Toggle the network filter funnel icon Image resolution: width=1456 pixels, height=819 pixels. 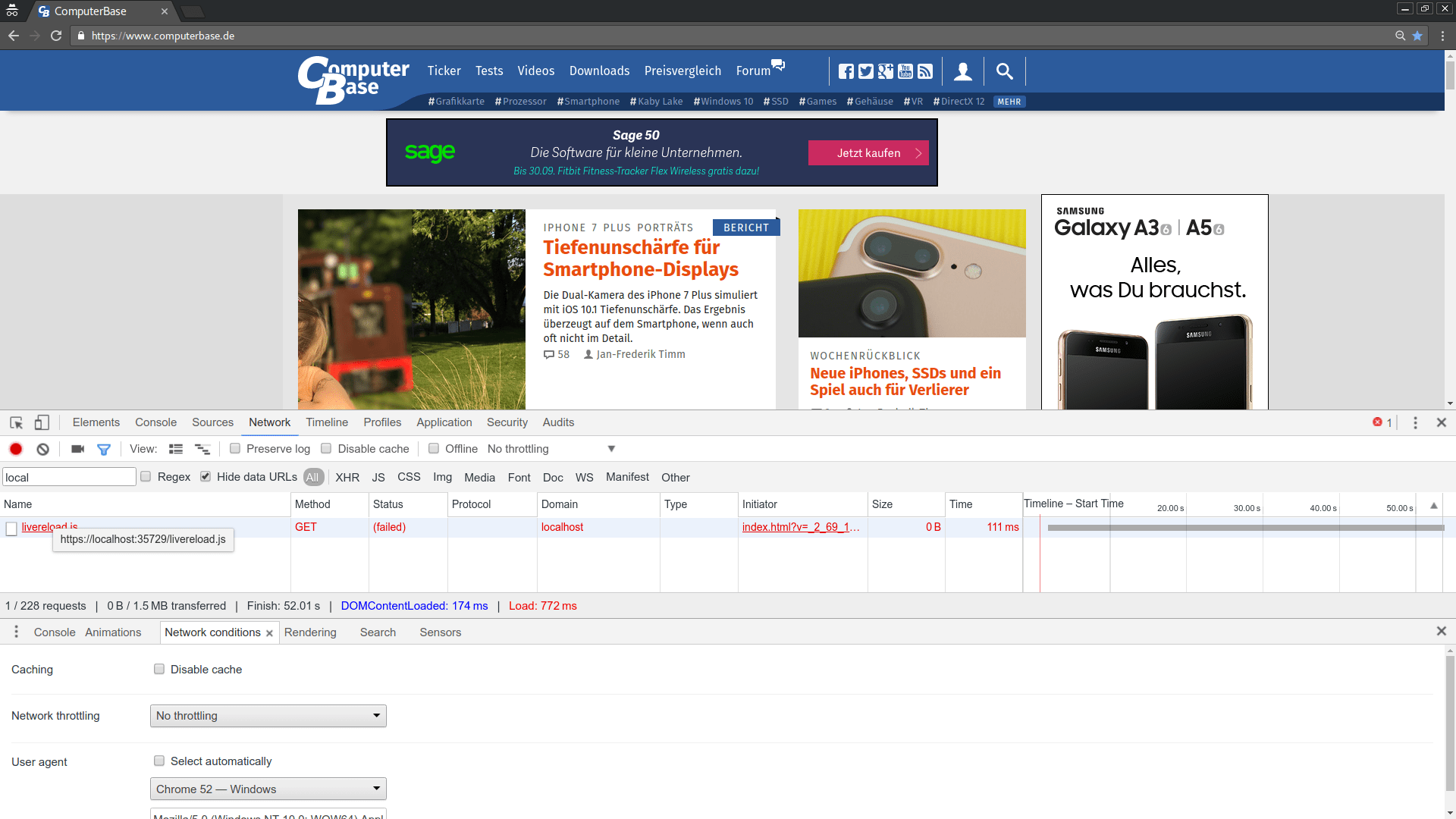point(104,449)
